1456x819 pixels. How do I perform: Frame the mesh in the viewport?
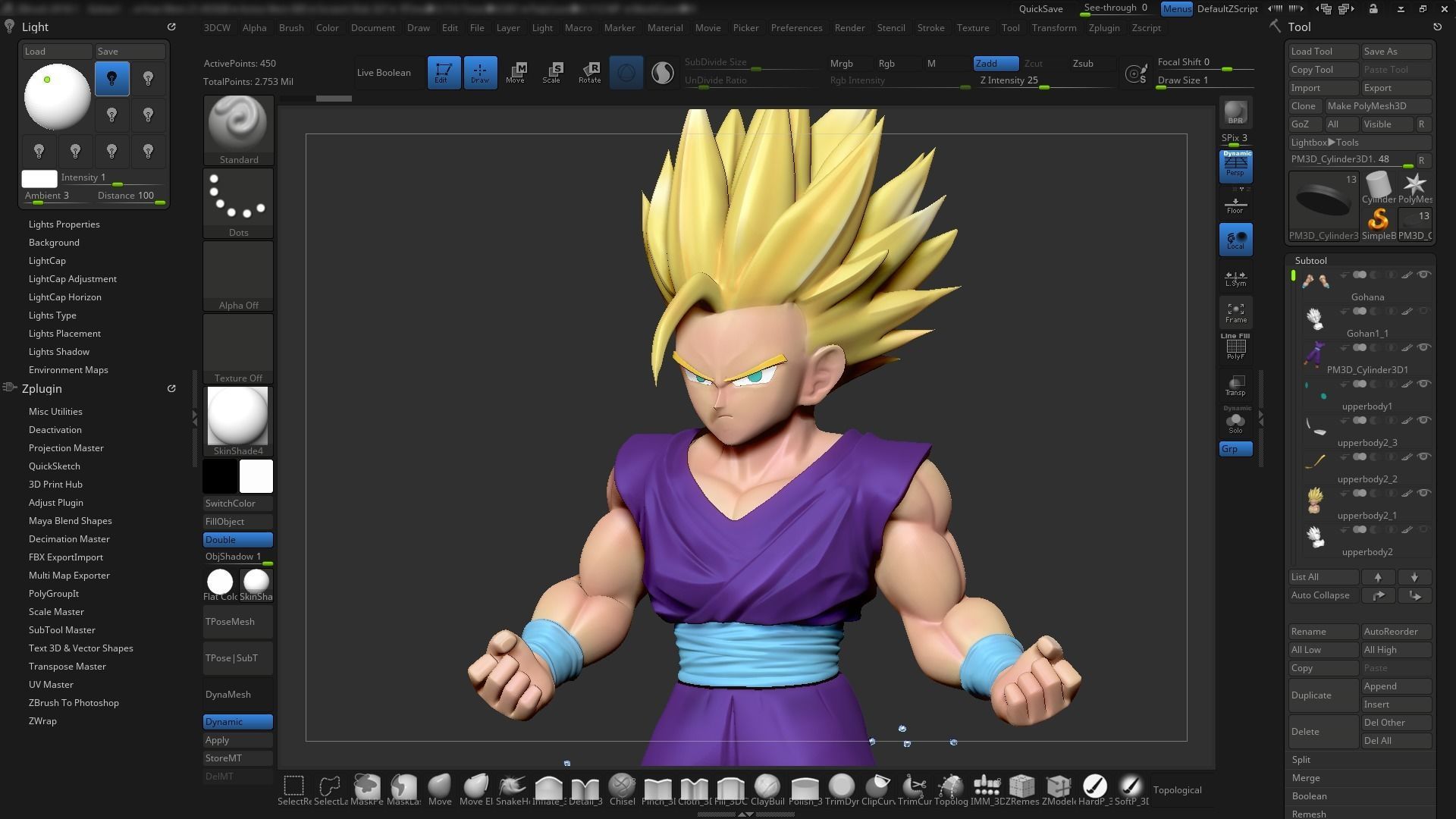(1235, 312)
